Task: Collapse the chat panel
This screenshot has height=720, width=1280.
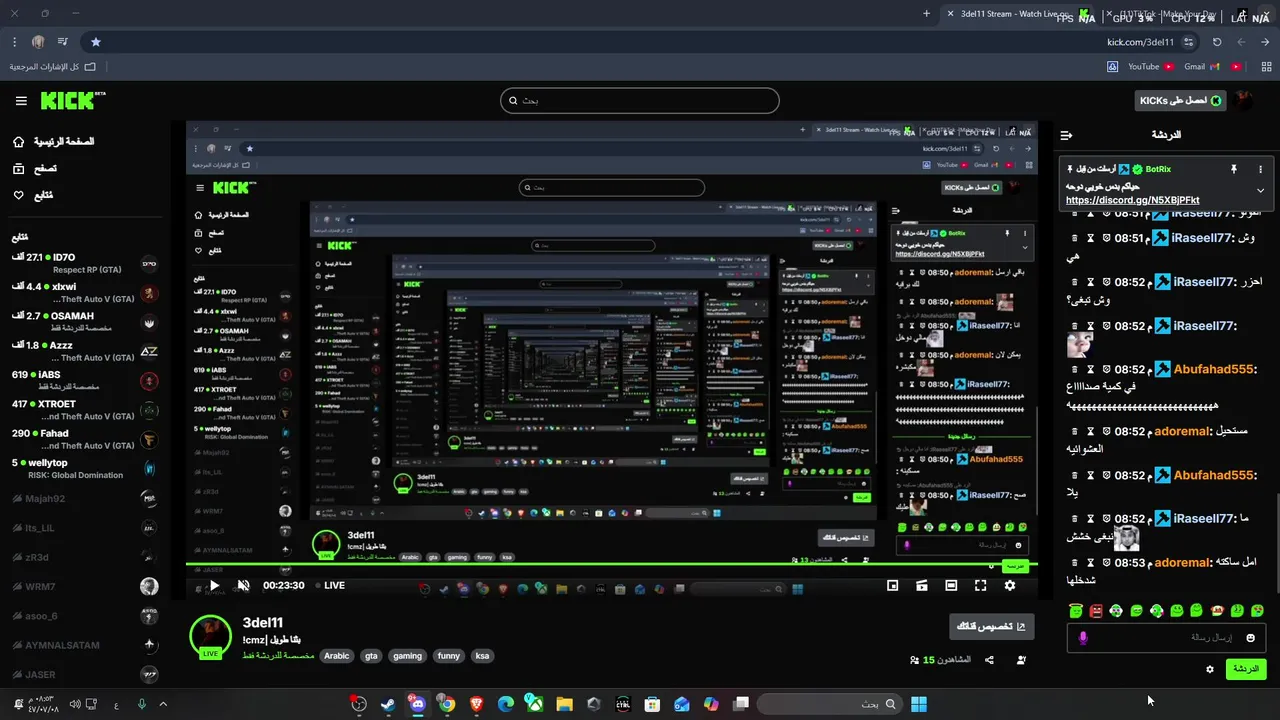Action: click(1066, 134)
